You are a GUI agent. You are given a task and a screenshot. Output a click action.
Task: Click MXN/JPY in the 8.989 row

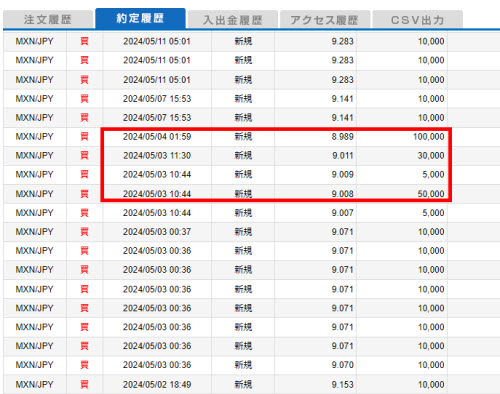point(34,137)
